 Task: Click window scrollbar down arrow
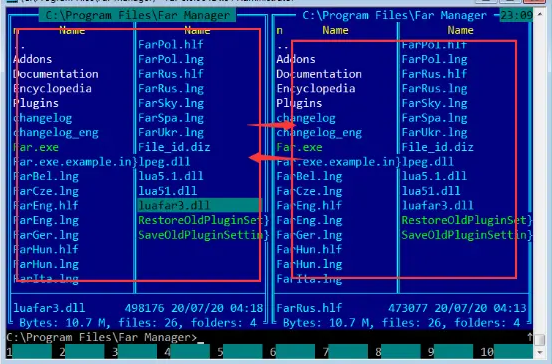pyautogui.click(x=540, y=352)
